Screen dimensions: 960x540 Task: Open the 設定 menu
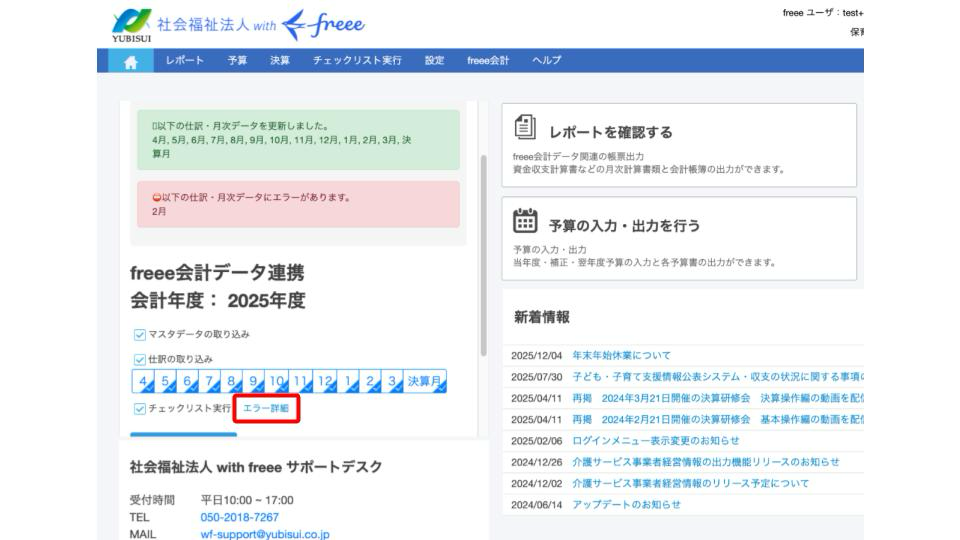(434, 61)
